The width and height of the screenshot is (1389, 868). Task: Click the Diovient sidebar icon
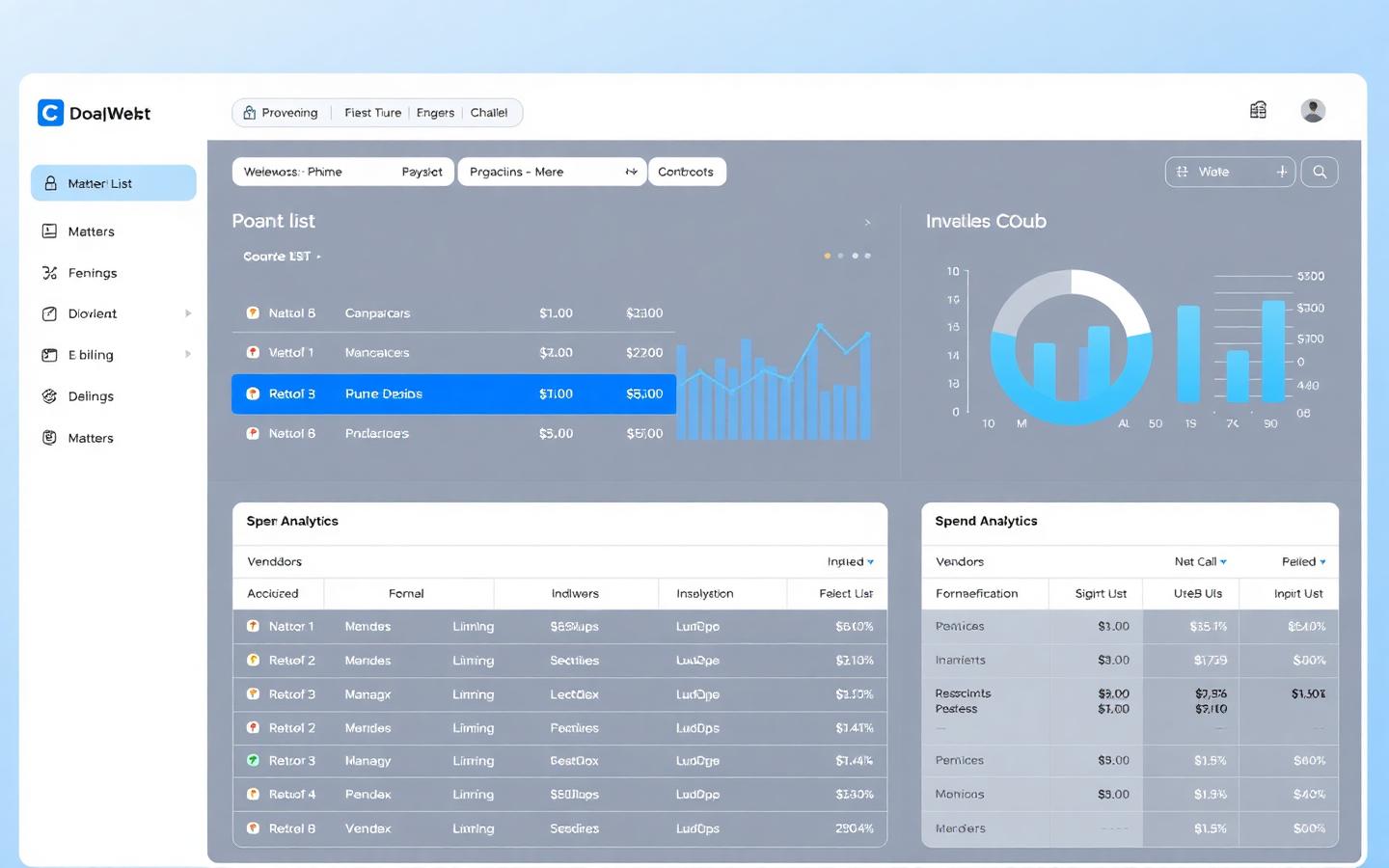pyautogui.click(x=49, y=313)
